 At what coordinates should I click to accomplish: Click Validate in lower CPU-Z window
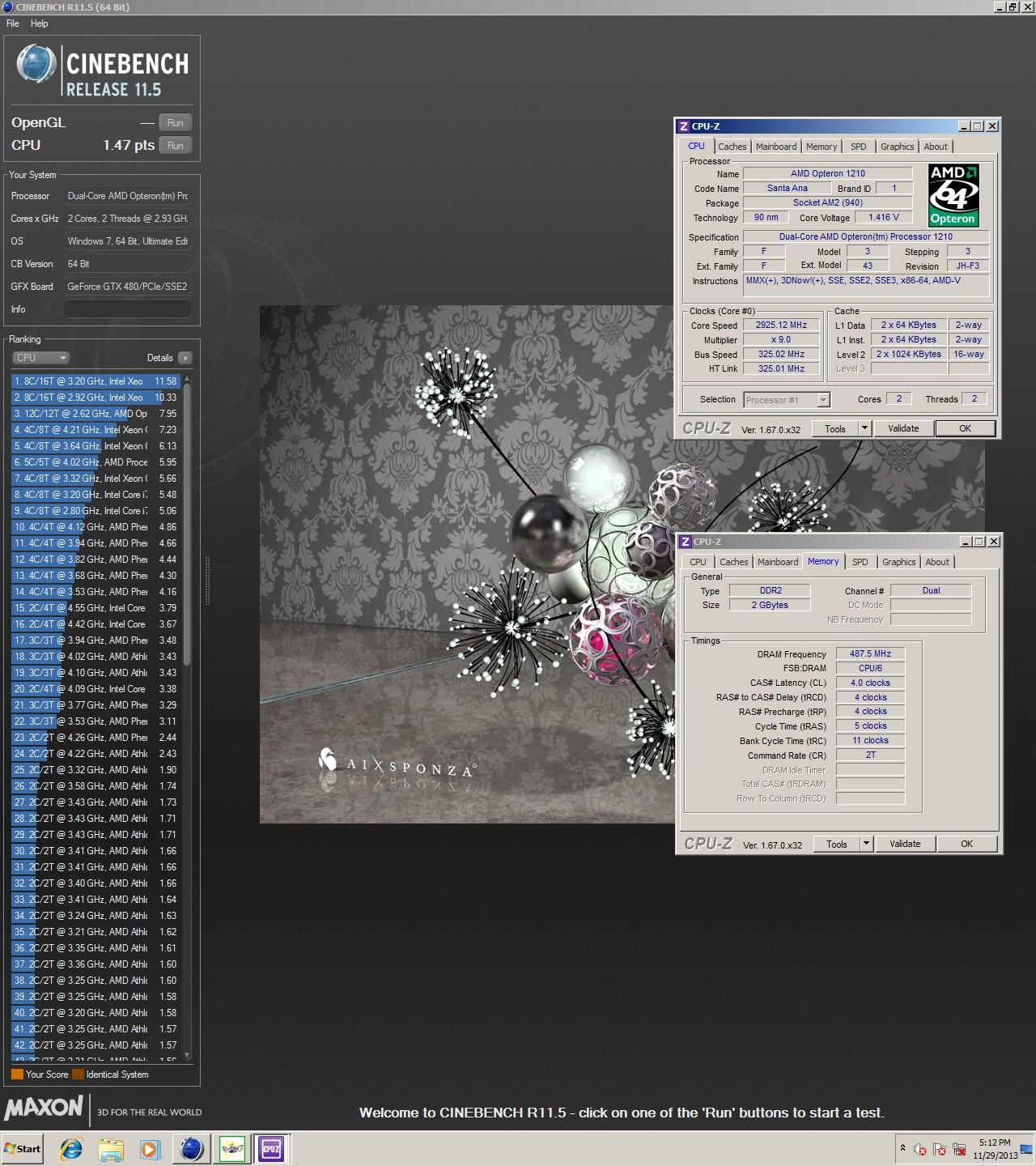[905, 844]
